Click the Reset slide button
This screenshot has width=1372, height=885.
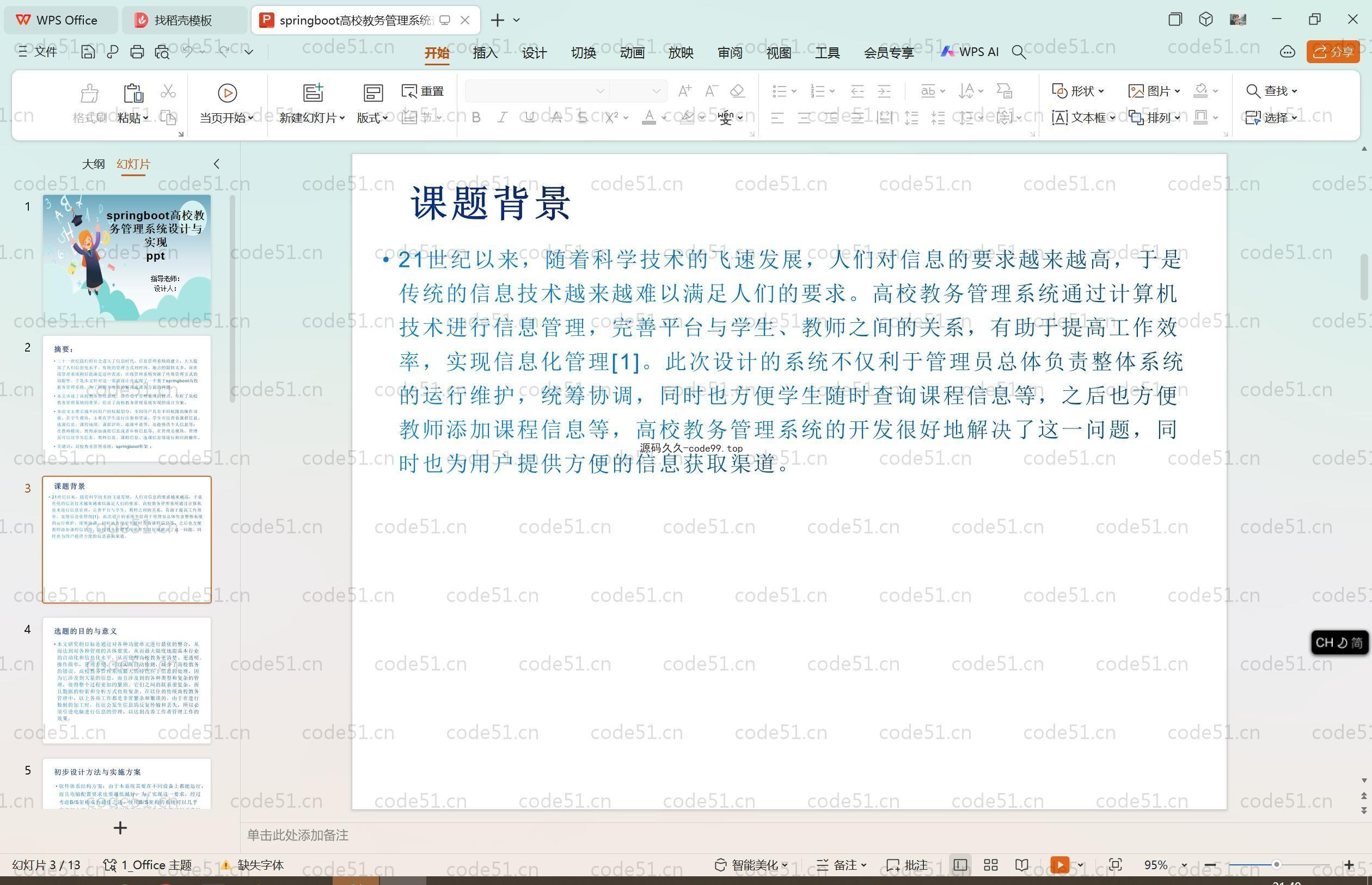tap(422, 91)
